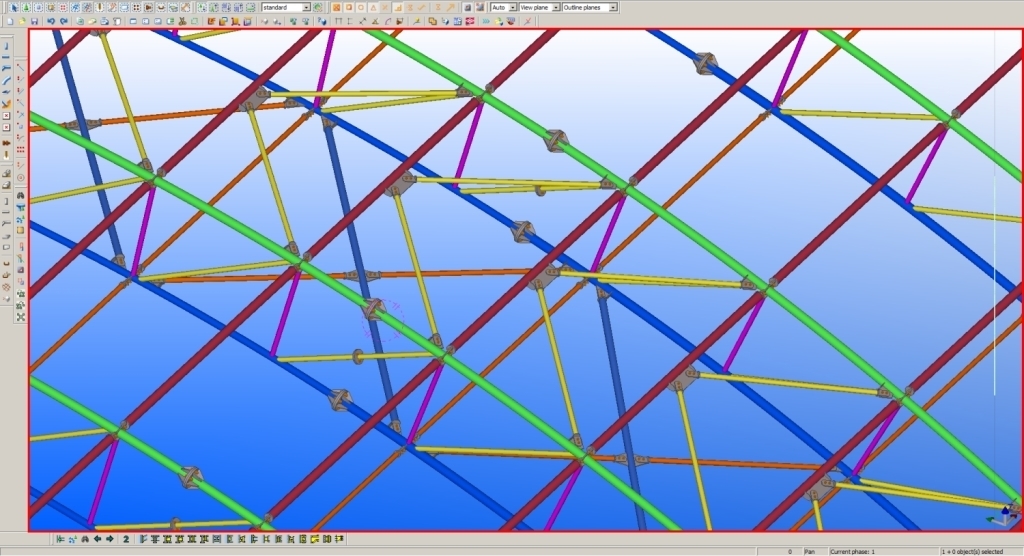Click the 'Pan' status bar field
The image size is (1024, 556).
[x=810, y=551]
